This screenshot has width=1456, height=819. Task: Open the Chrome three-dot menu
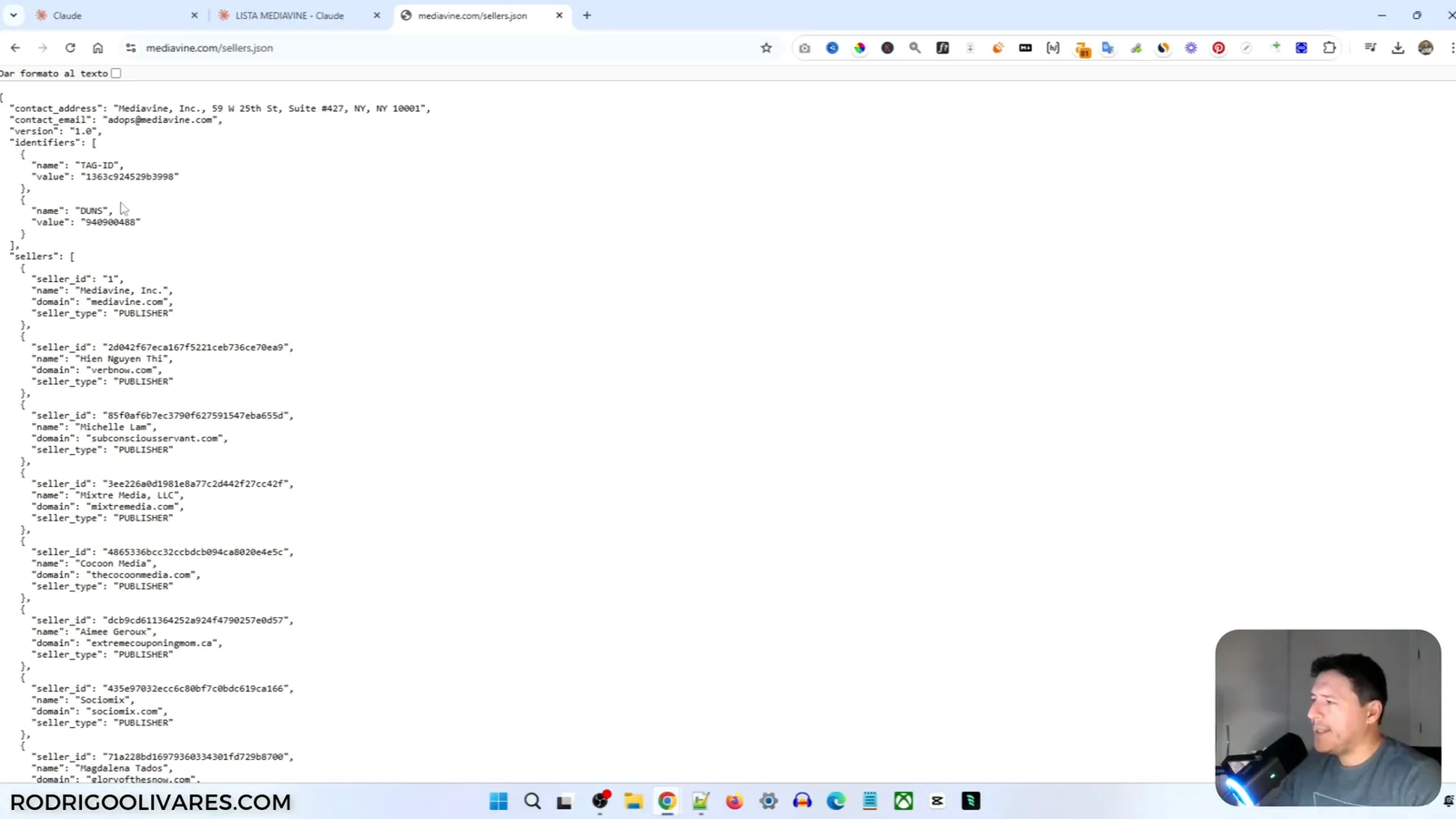[1452, 48]
